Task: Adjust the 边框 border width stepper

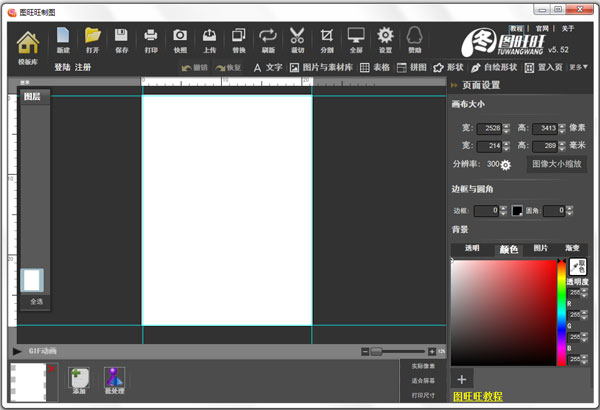Action: pos(503,211)
